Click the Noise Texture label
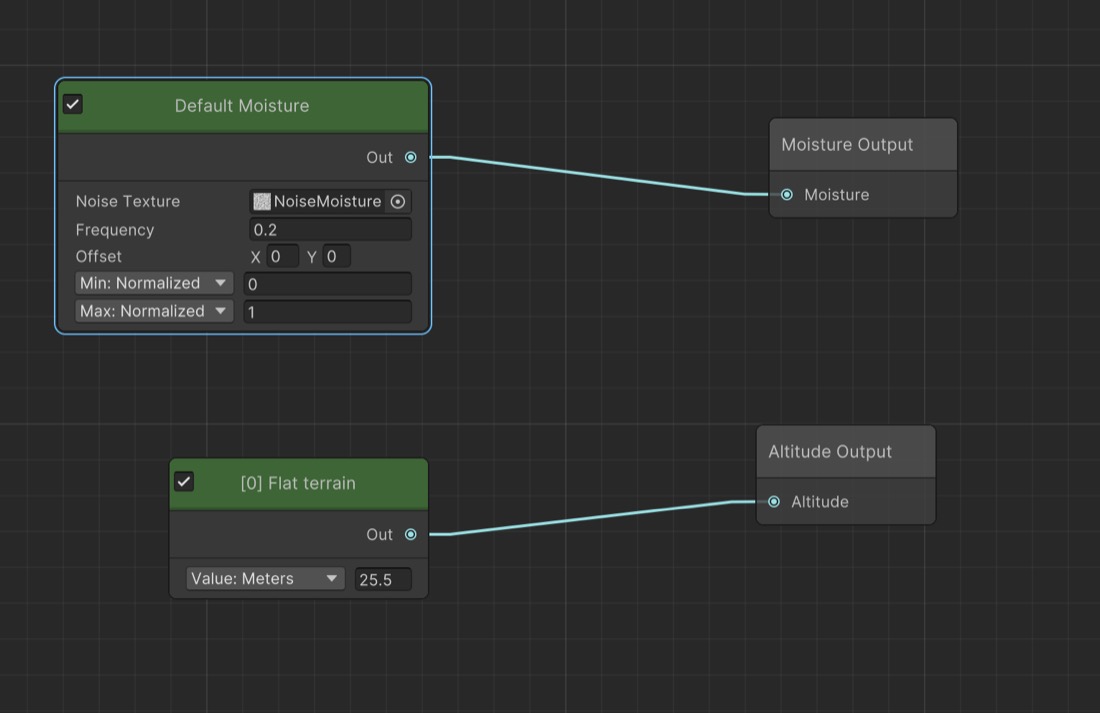1100x713 pixels. pos(128,201)
